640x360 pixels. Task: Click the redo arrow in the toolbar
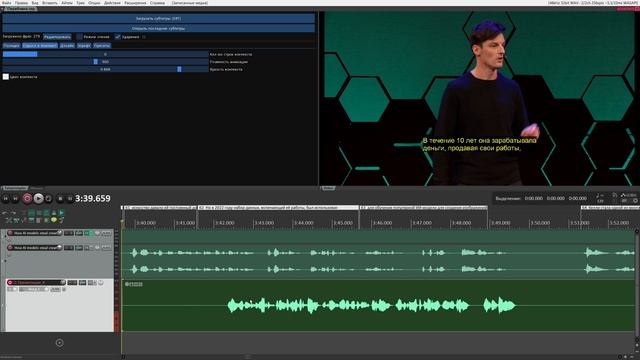pos(13,213)
